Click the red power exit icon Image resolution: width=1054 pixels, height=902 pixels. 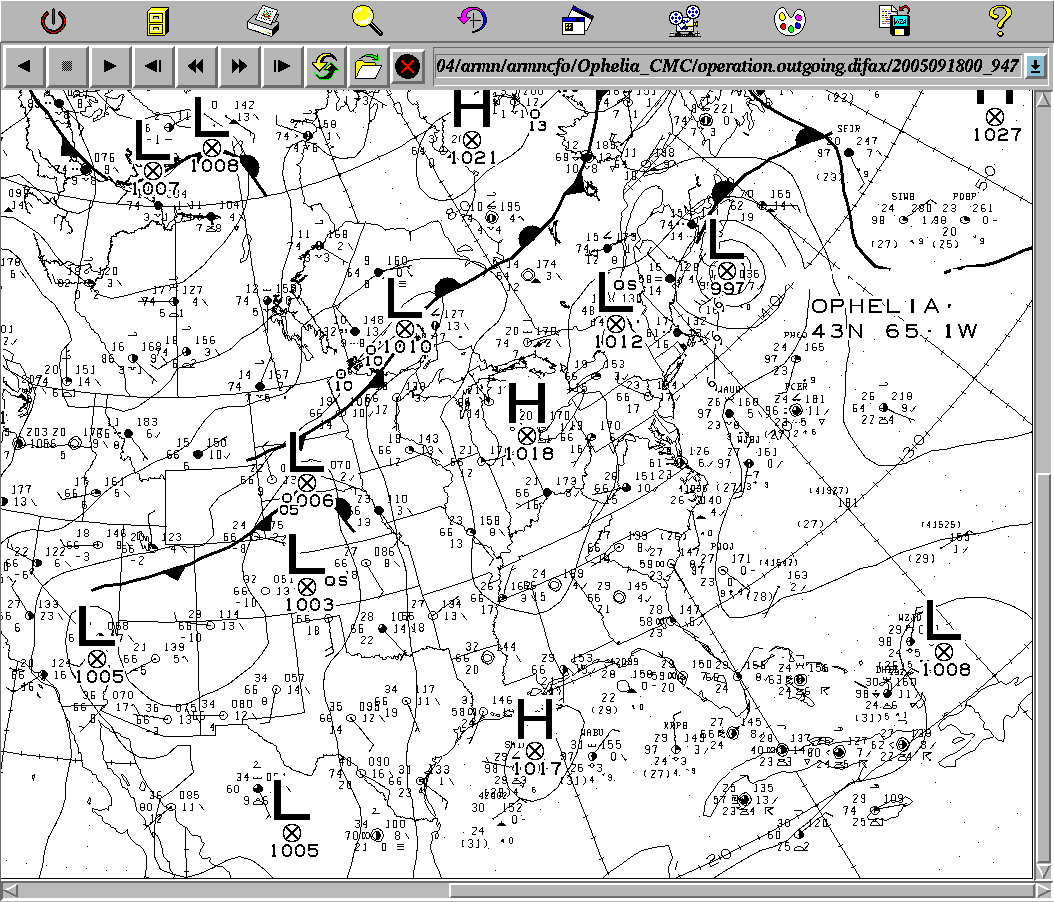click(54, 20)
